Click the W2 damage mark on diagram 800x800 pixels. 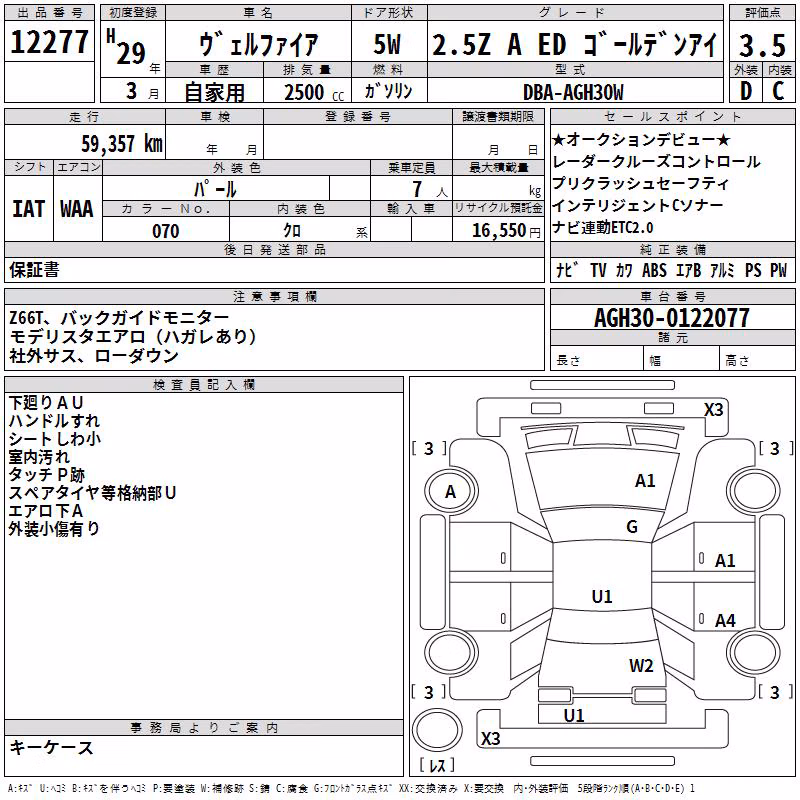click(x=641, y=666)
